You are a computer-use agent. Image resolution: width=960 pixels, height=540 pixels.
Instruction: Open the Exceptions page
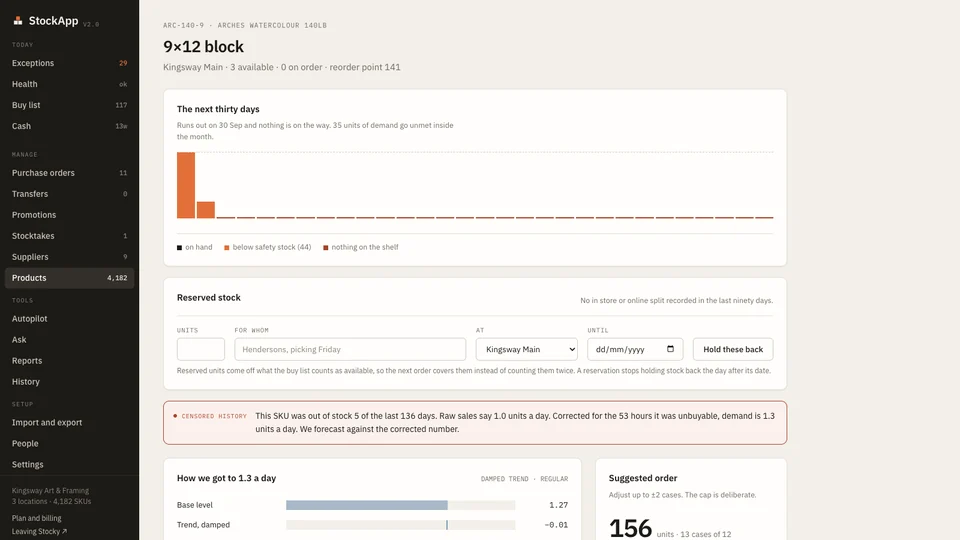pyautogui.click(x=69, y=63)
